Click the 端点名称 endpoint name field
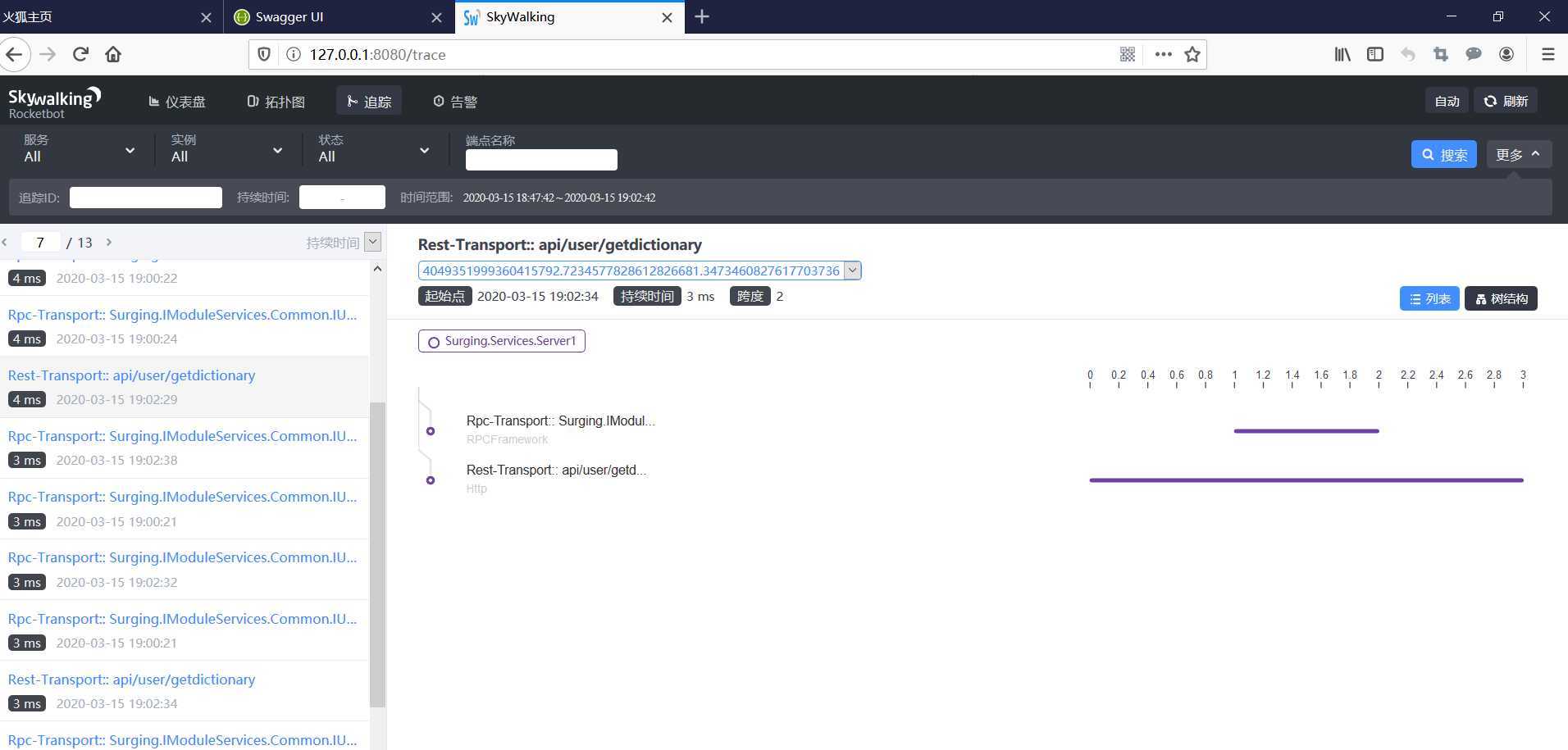Viewport: 1568px width, 750px height. tap(541, 160)
